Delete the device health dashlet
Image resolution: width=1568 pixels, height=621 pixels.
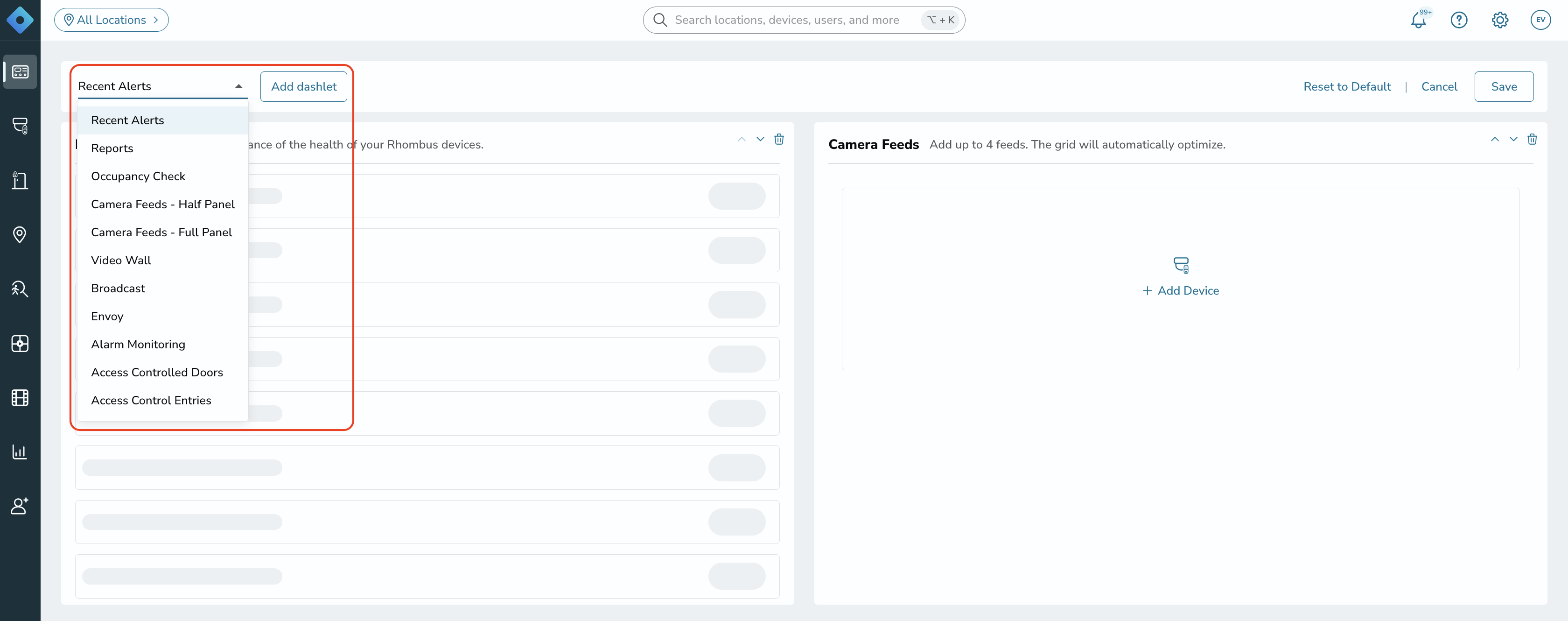click(x=779, y=140)
